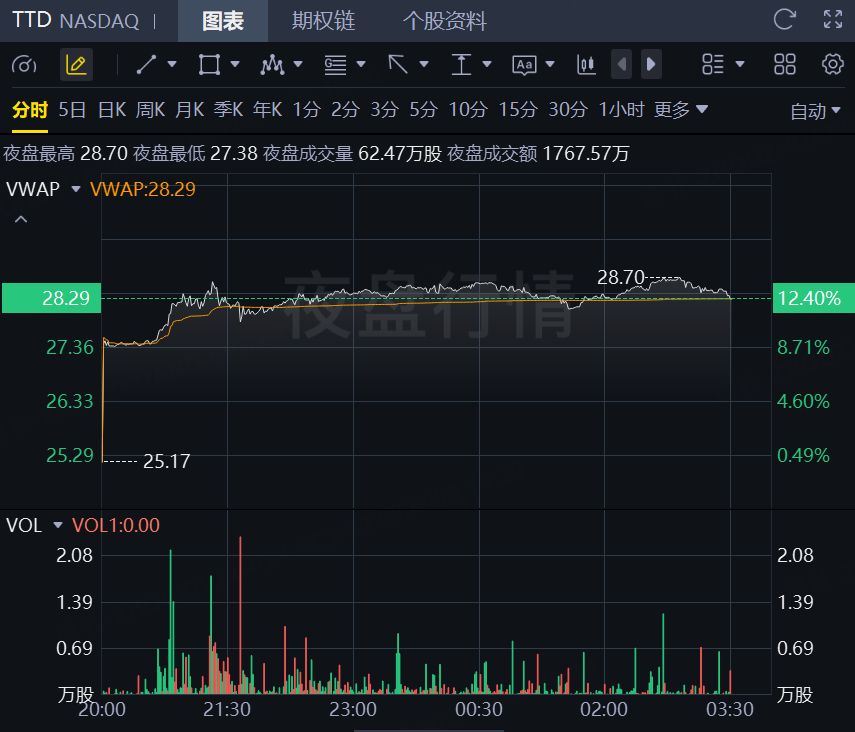Open the quote dashboard gauge icon
Screen dimensions: 855x732
pos(24,65)
